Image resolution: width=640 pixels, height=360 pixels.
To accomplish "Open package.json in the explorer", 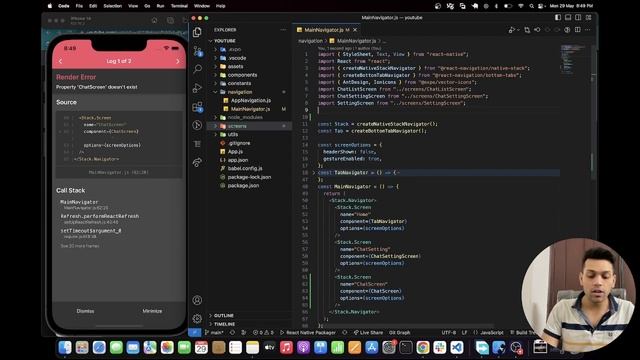I will (x=243, y=185).
